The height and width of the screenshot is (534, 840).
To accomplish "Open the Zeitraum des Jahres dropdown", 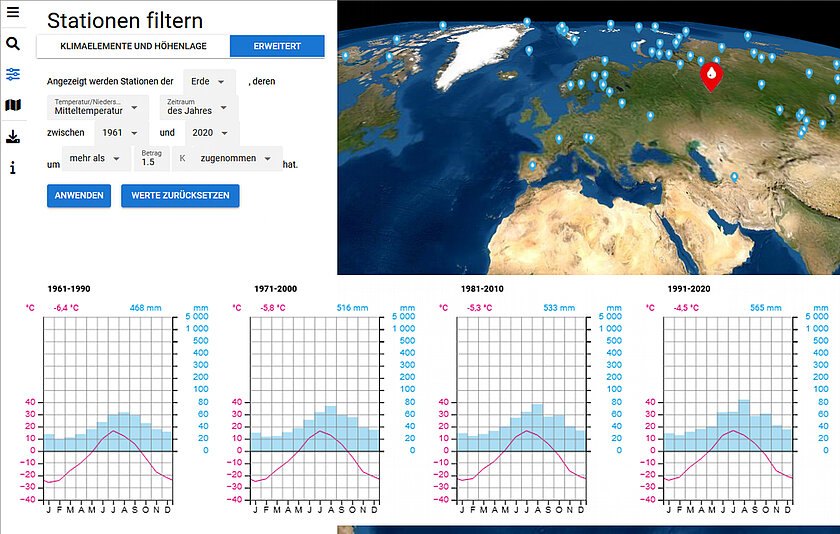I will 196,107.
